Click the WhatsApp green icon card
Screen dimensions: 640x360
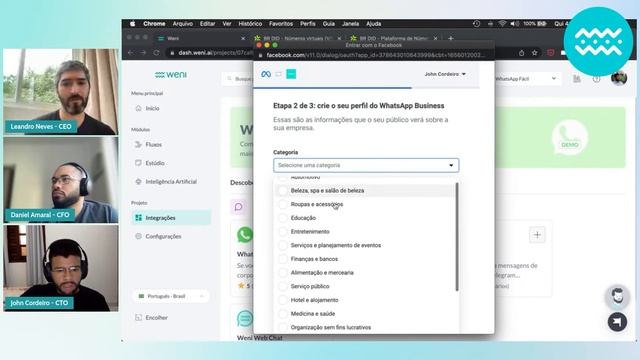coord(244,235)
